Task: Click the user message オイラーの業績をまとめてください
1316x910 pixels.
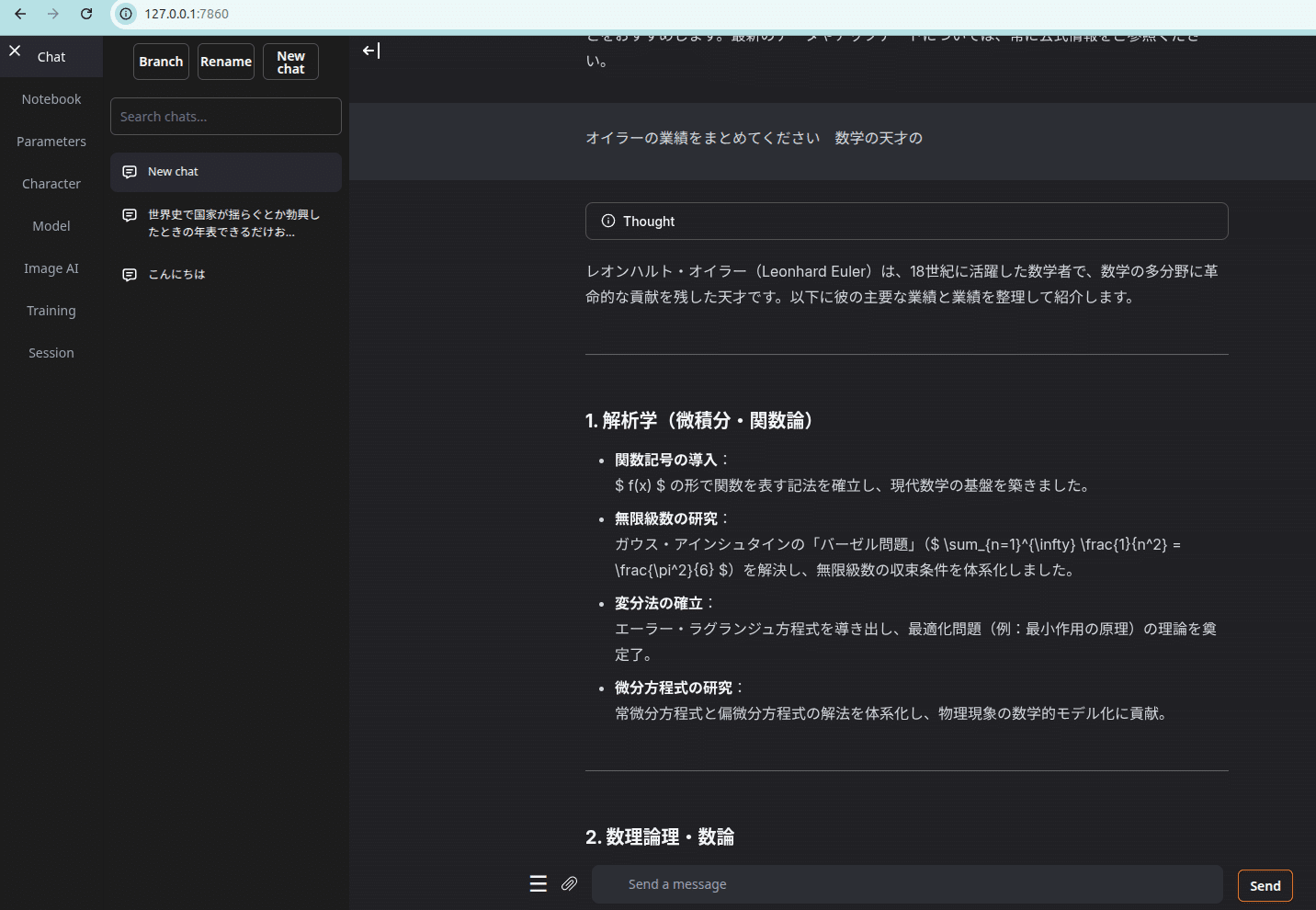Action: point(754,138)
